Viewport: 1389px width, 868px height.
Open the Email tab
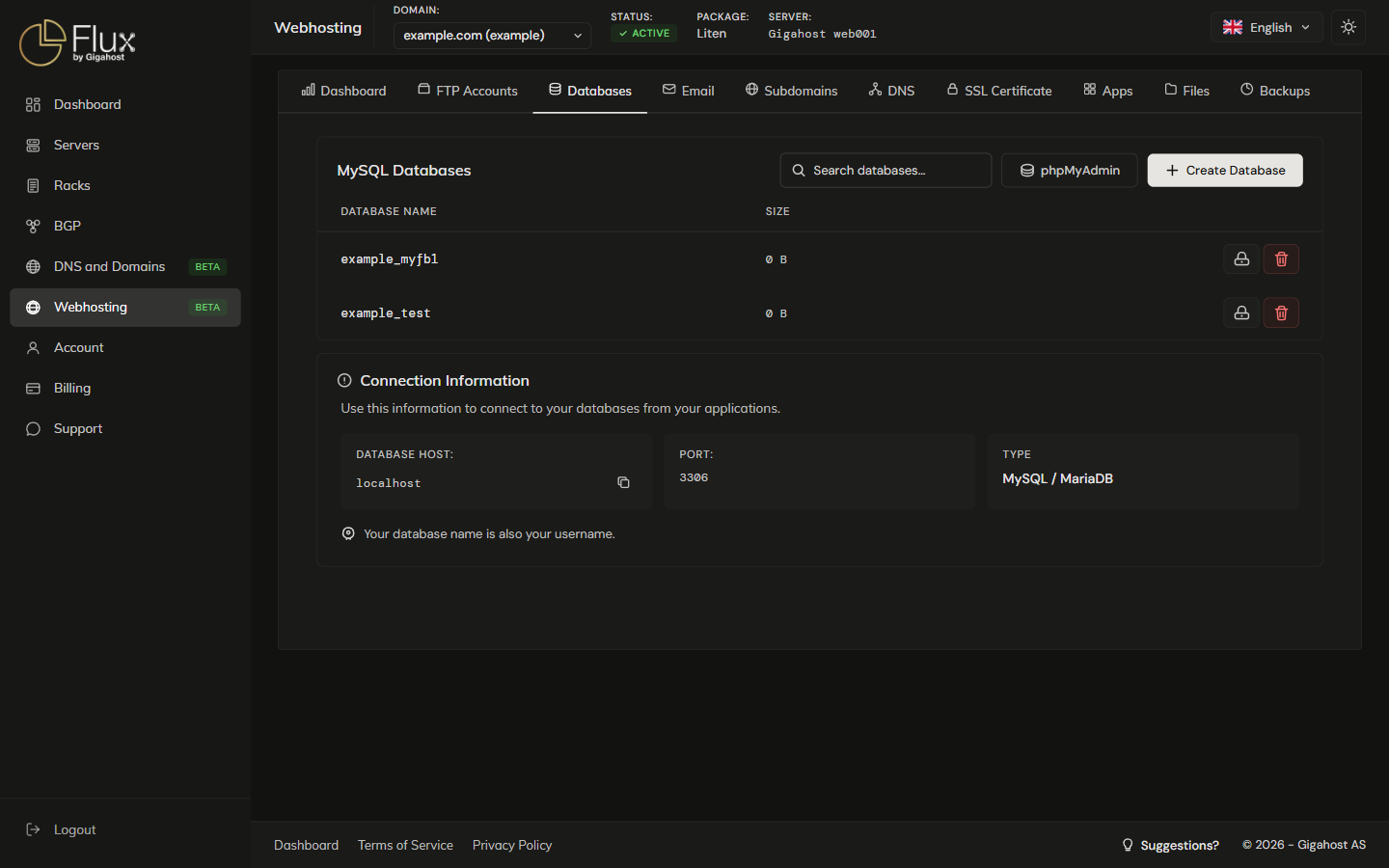click(x=689, y=91)
